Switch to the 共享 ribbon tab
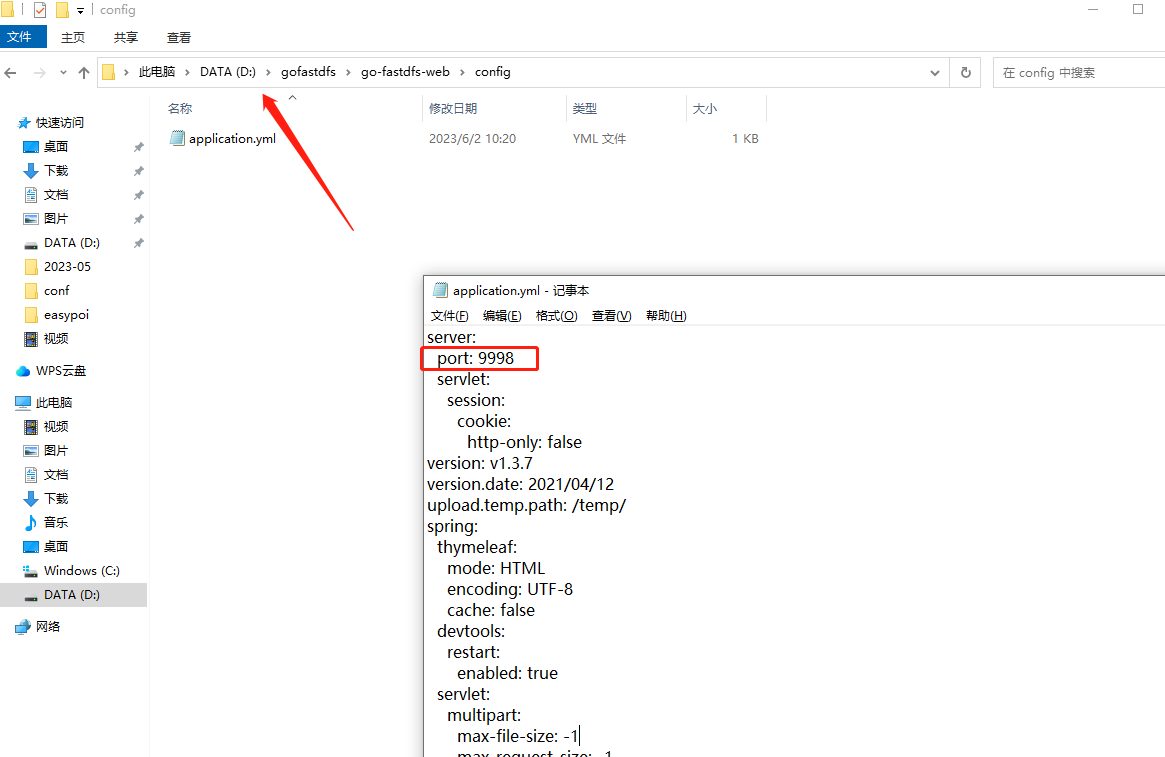The image size is (1165, 757). tap(126, 37)
